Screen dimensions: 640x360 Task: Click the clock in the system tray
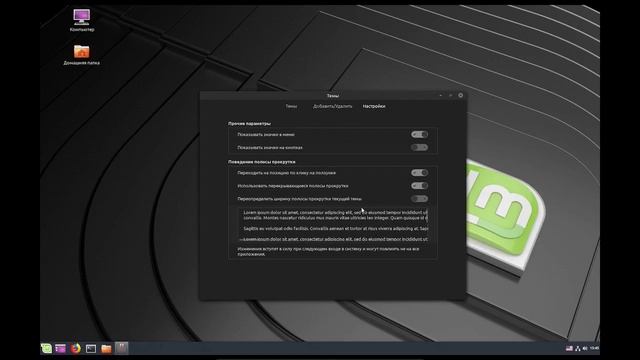tap(594, 348)
